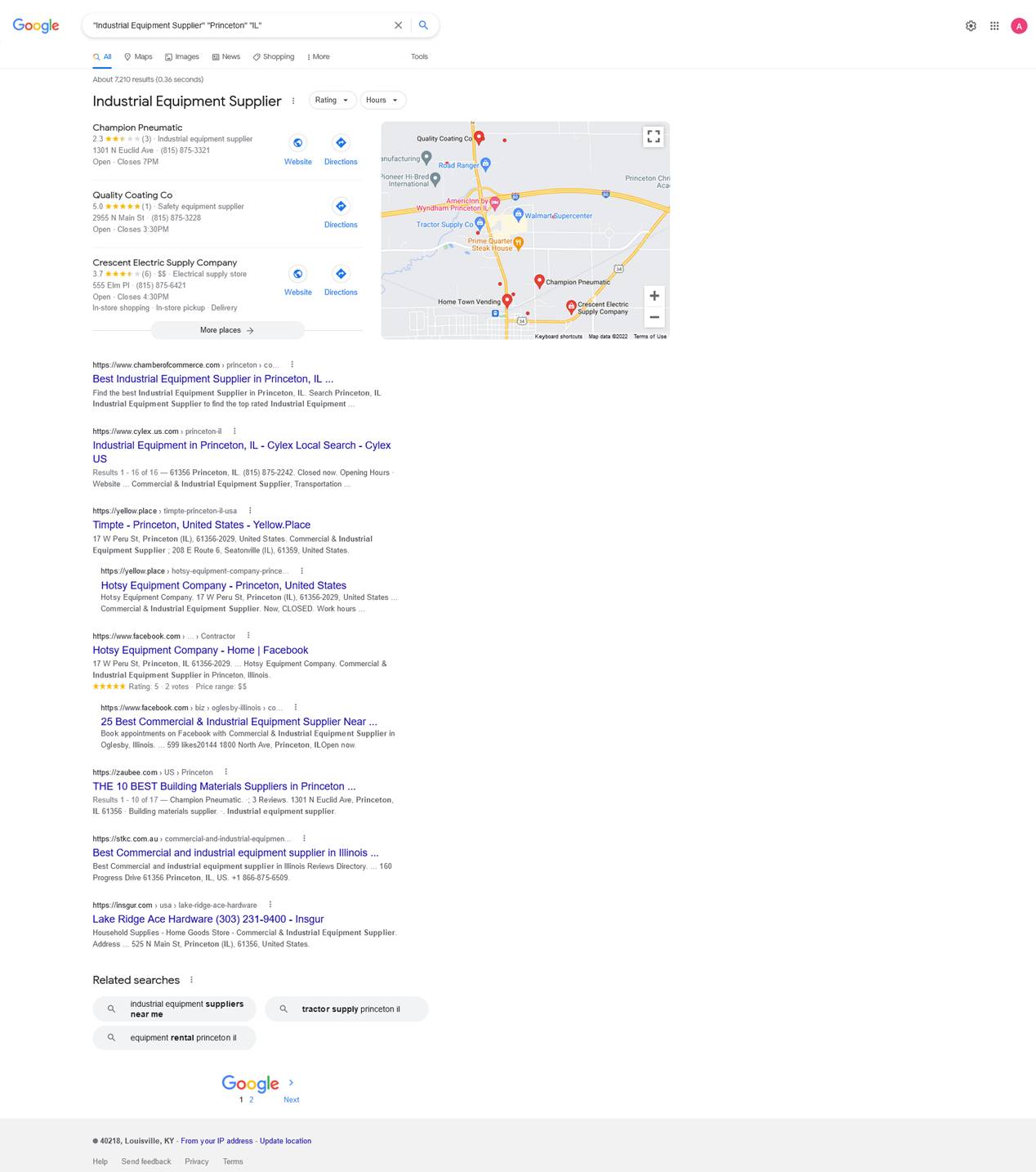This screenshot has width=1036, height=1172.
Task: Click Update location link in footer
Action: 285,1141
